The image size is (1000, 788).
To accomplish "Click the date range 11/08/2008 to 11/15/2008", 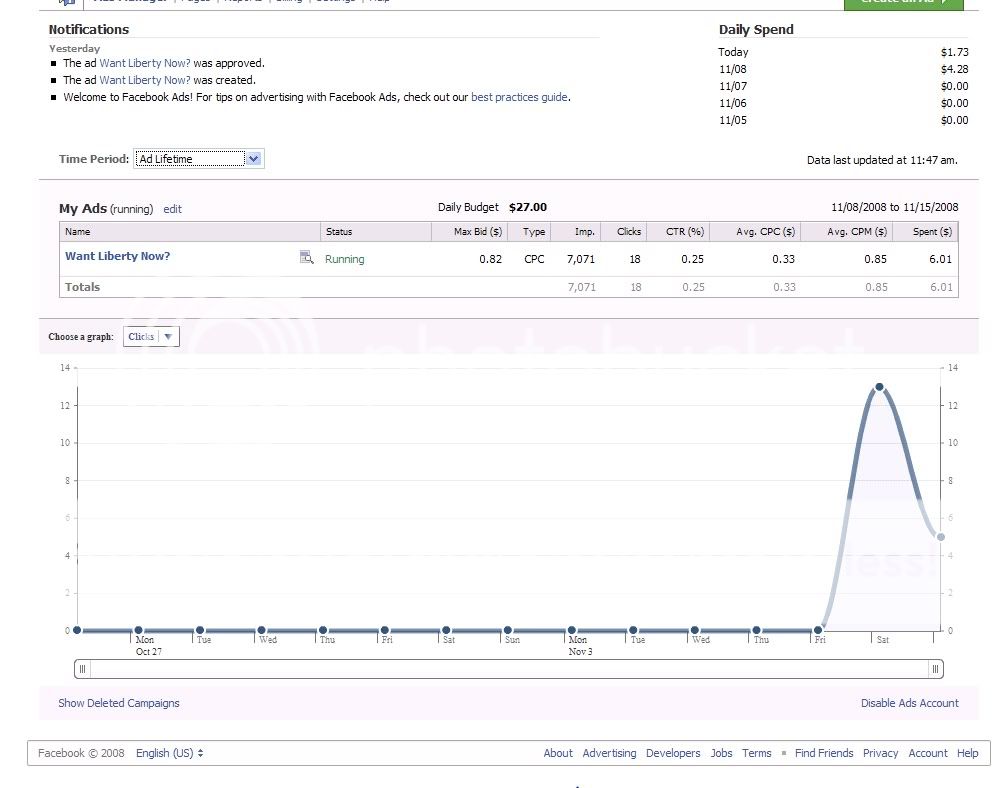I will click(x=894, y=207).
